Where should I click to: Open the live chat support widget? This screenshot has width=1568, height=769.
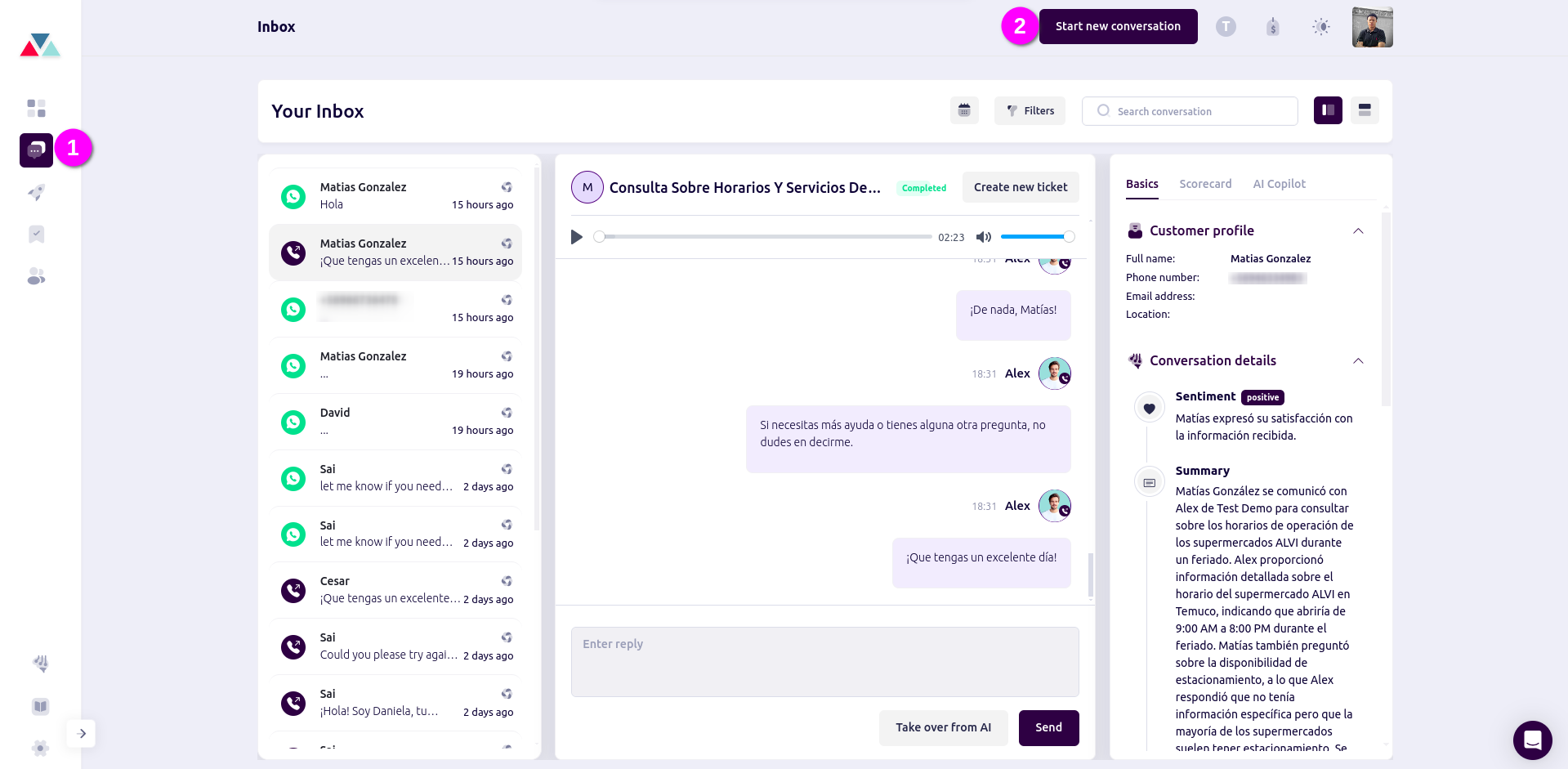tap(1532, 740)
